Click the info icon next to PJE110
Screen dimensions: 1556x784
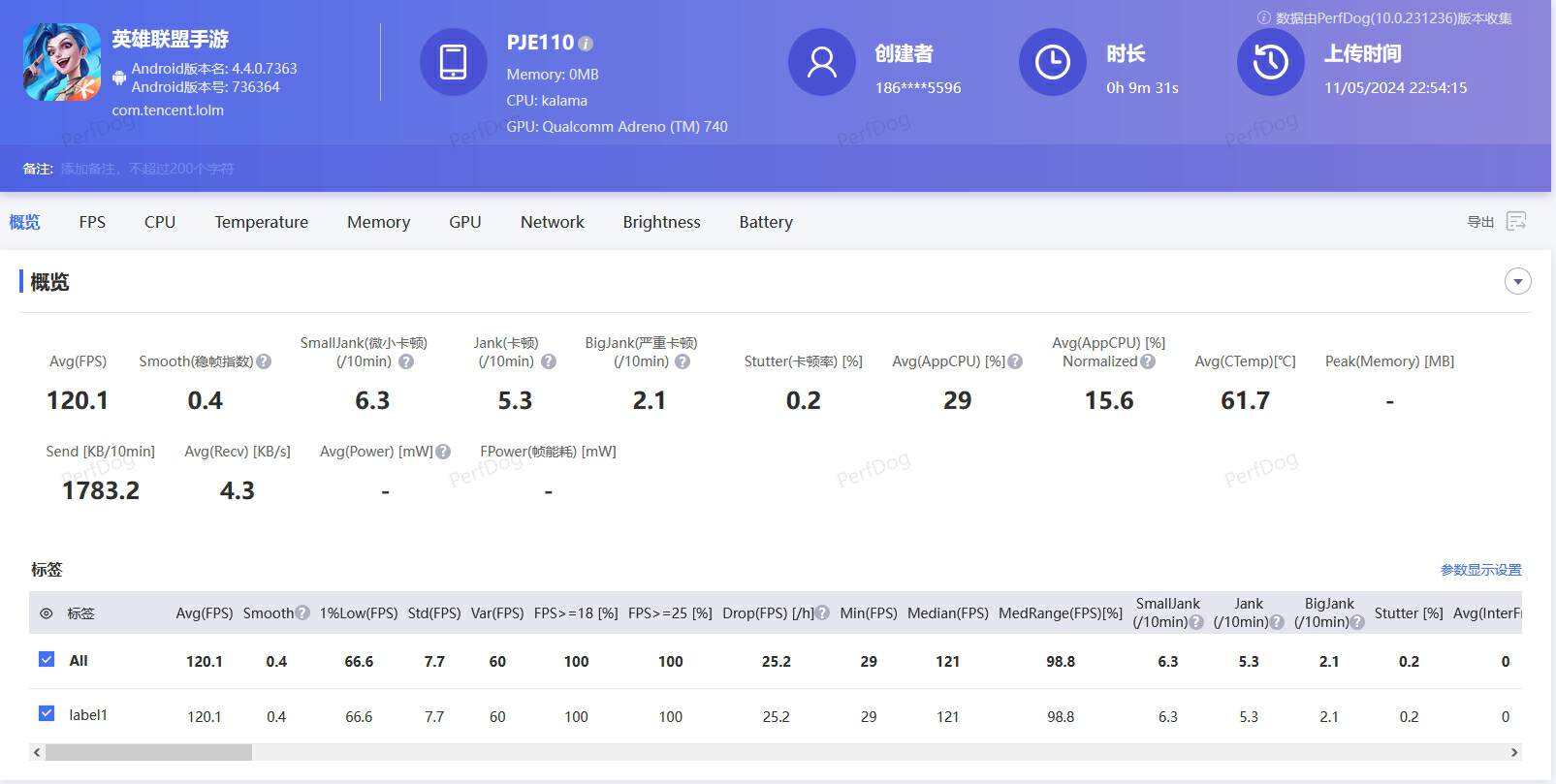tap(586, 44)
